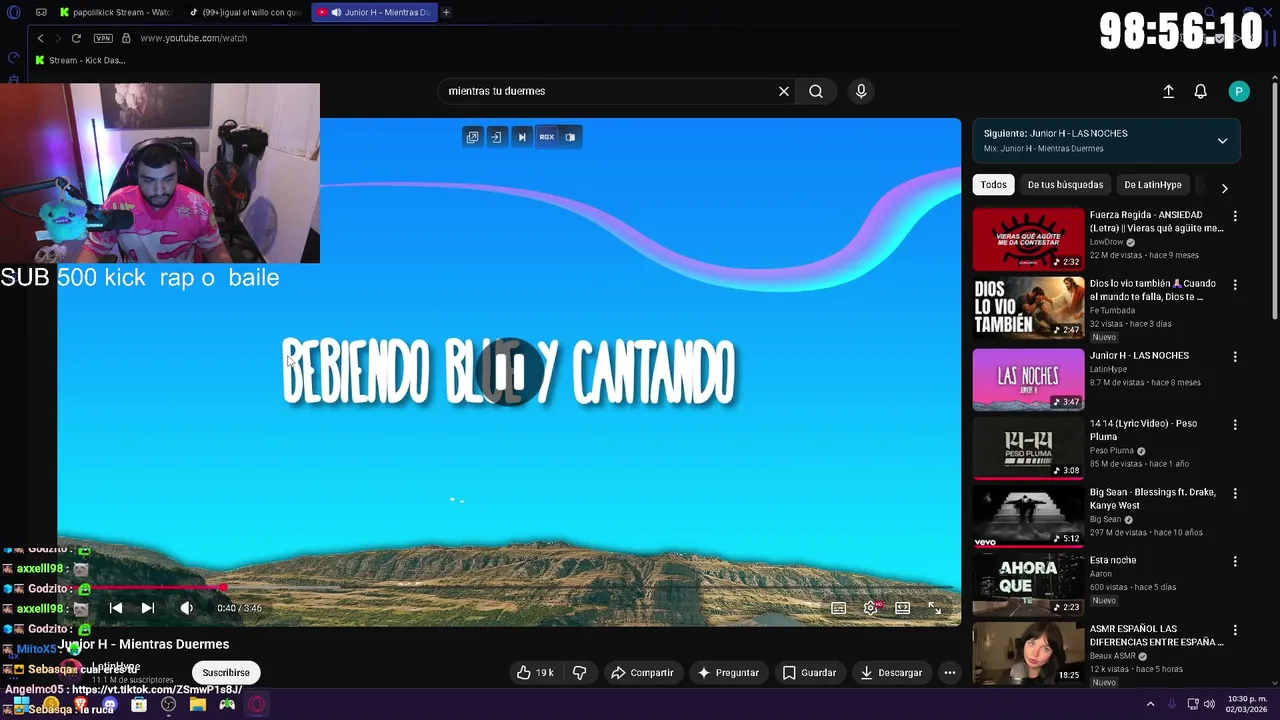The image size is (1280, 720).
Task: Like the video with 19 k likes
Action: pyautogui.click(x=535, y=673)
